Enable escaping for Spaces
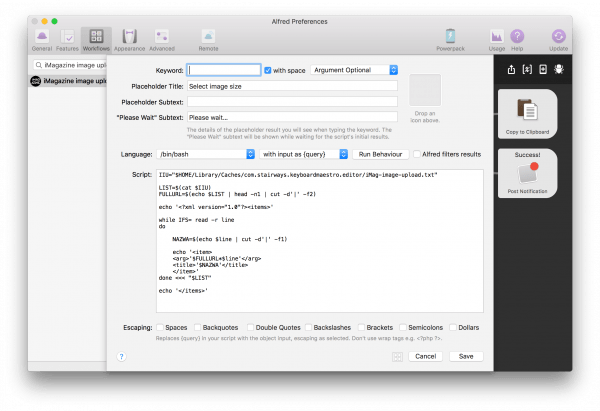 coord(160,327)
